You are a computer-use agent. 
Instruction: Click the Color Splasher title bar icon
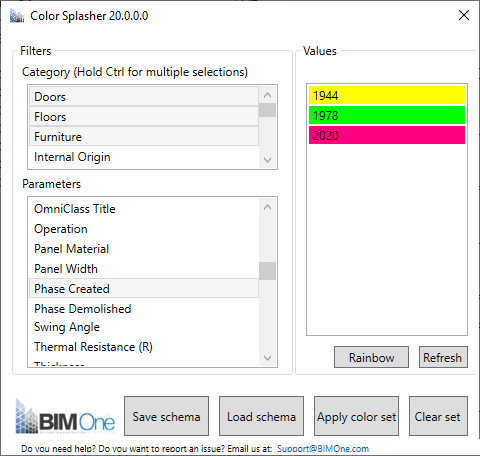[17, 16]
